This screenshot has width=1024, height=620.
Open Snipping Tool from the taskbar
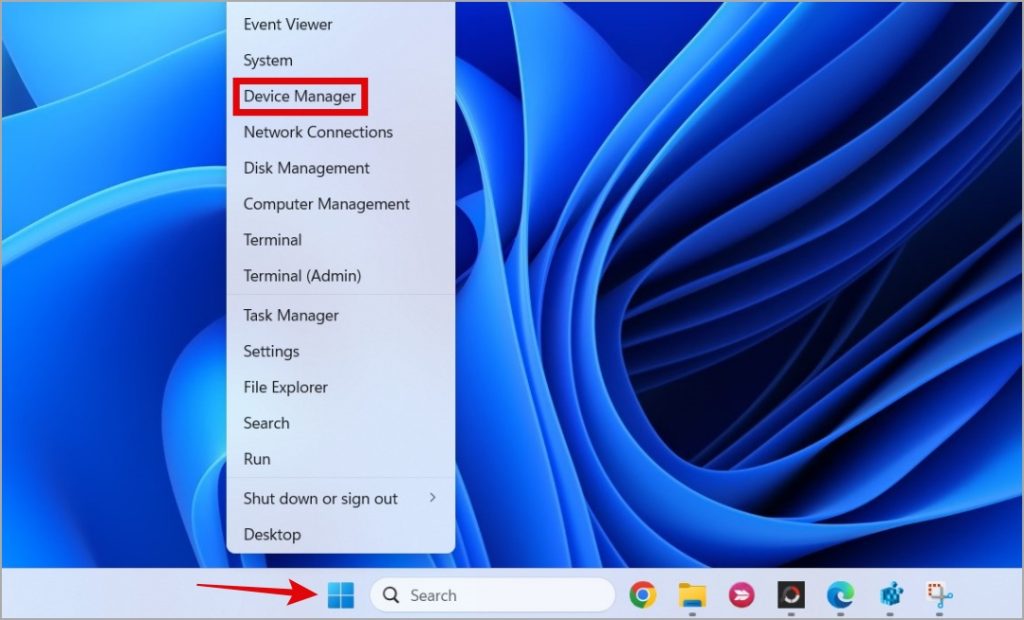tap(939, 595)
